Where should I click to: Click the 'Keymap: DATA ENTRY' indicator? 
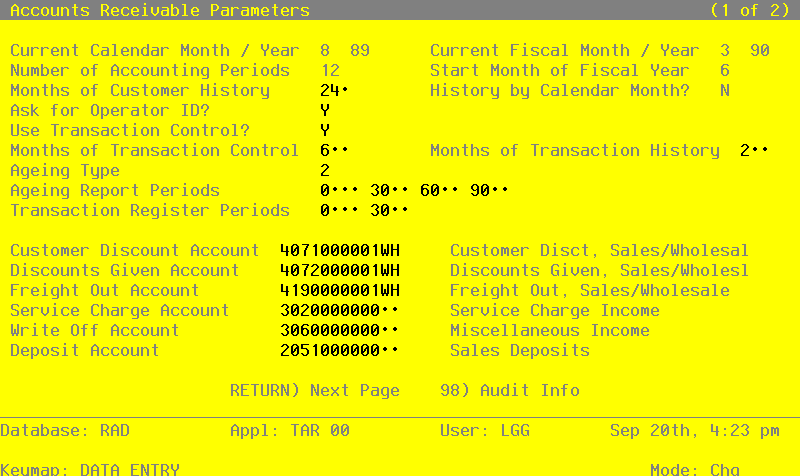click(x=90, y=469)
